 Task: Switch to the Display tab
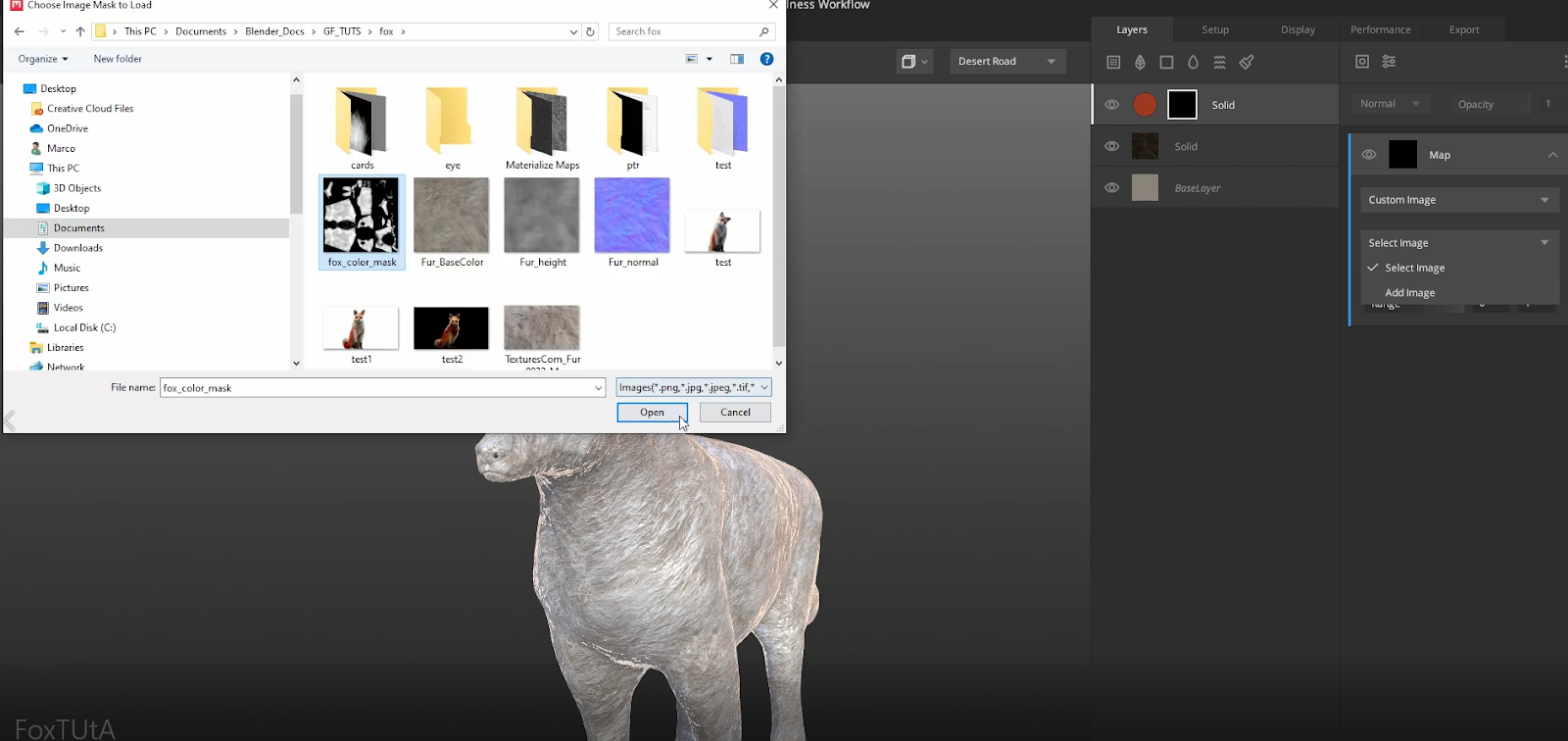[x=1298, y=29]
